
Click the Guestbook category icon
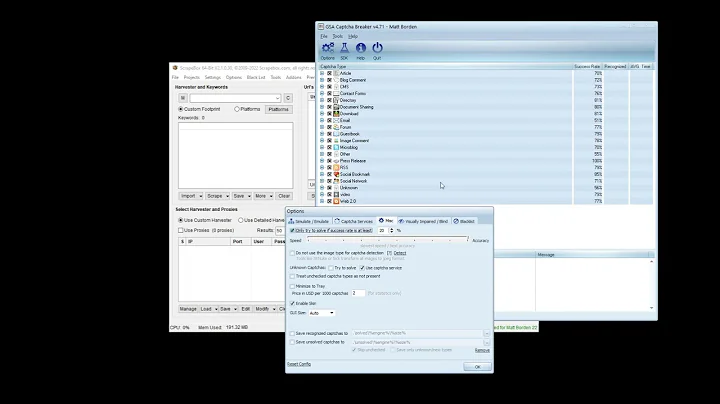(x=336, y=134)
